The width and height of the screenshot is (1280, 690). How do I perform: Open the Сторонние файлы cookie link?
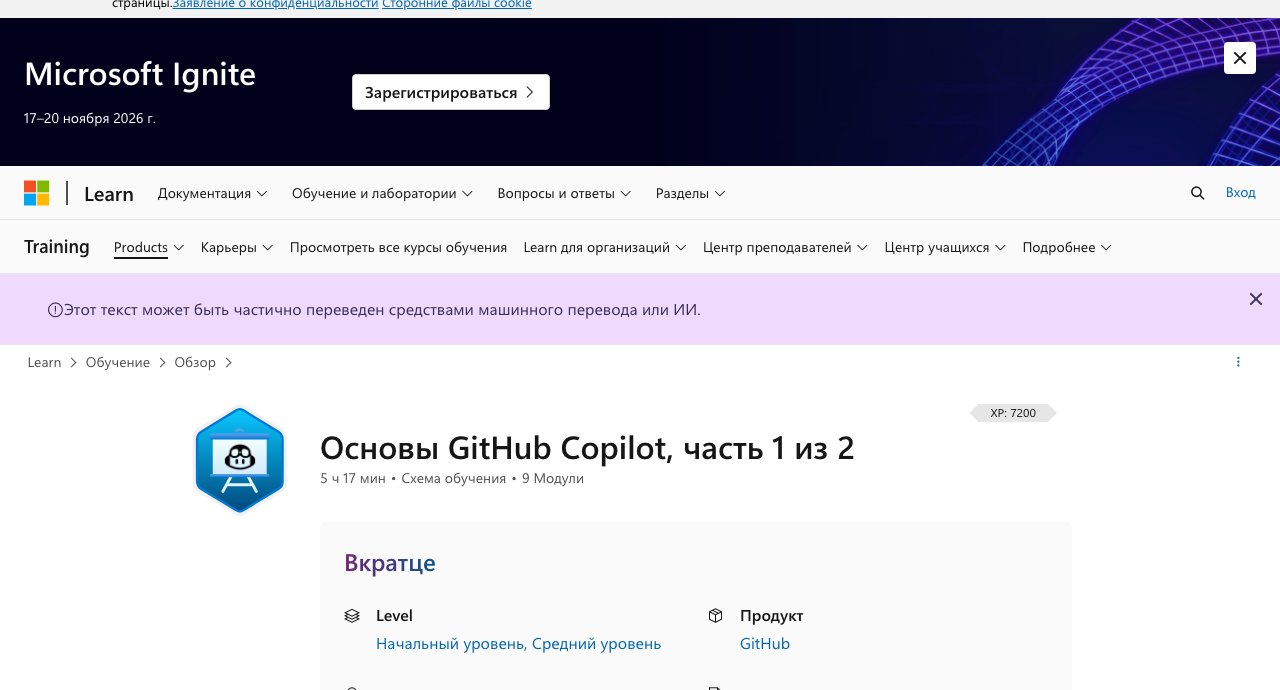(457, 4)
